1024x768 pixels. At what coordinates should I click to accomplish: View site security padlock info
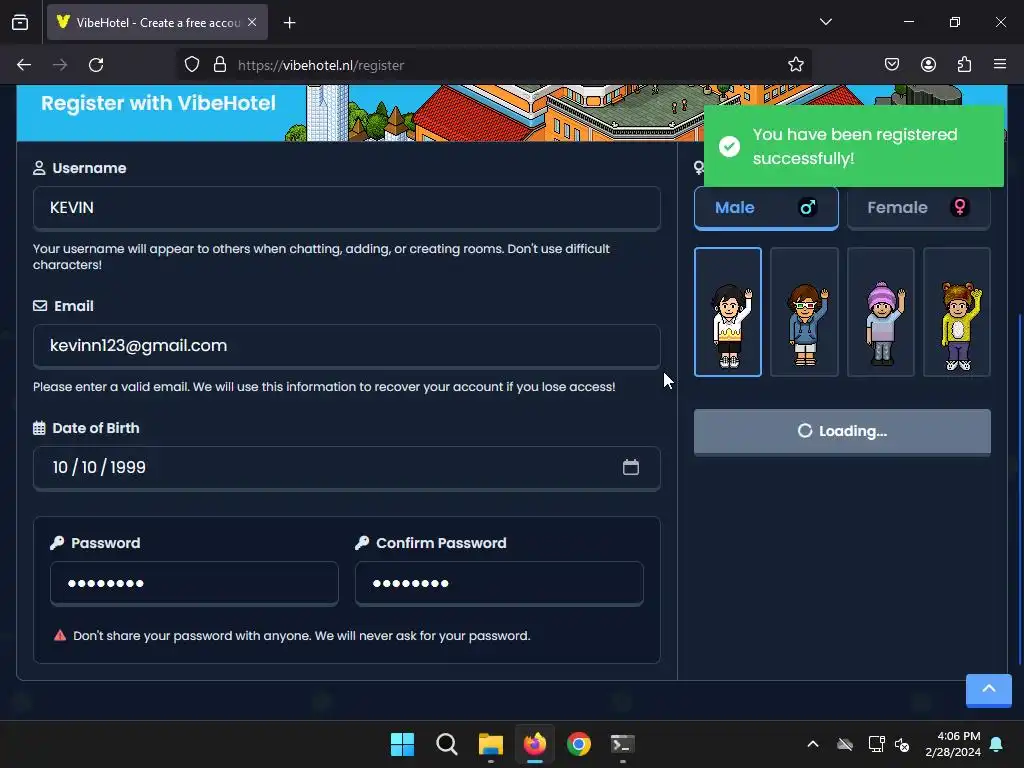220,65
